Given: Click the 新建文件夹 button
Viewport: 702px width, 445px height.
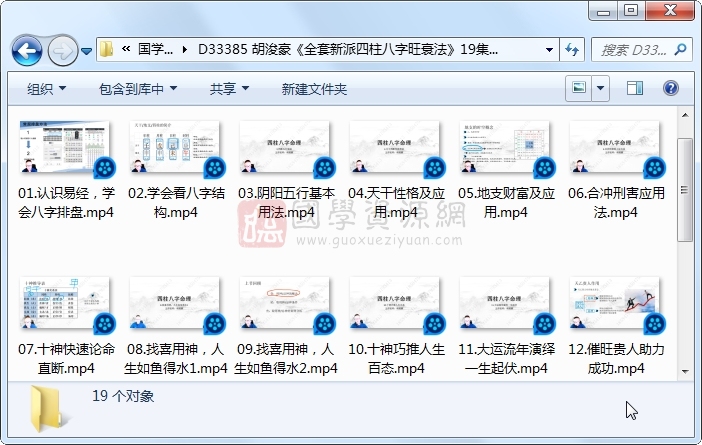Looking at the screenshot, I should tap(314, 89).
